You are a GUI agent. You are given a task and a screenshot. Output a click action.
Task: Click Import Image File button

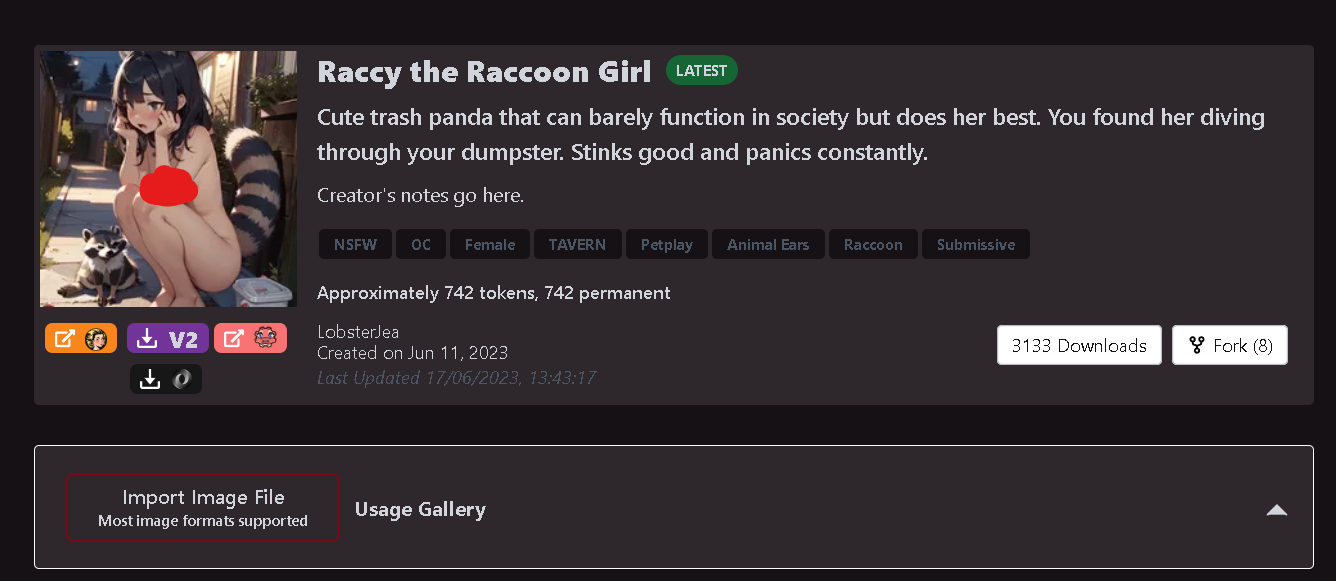pyautogui.click(x=203, y=507)
